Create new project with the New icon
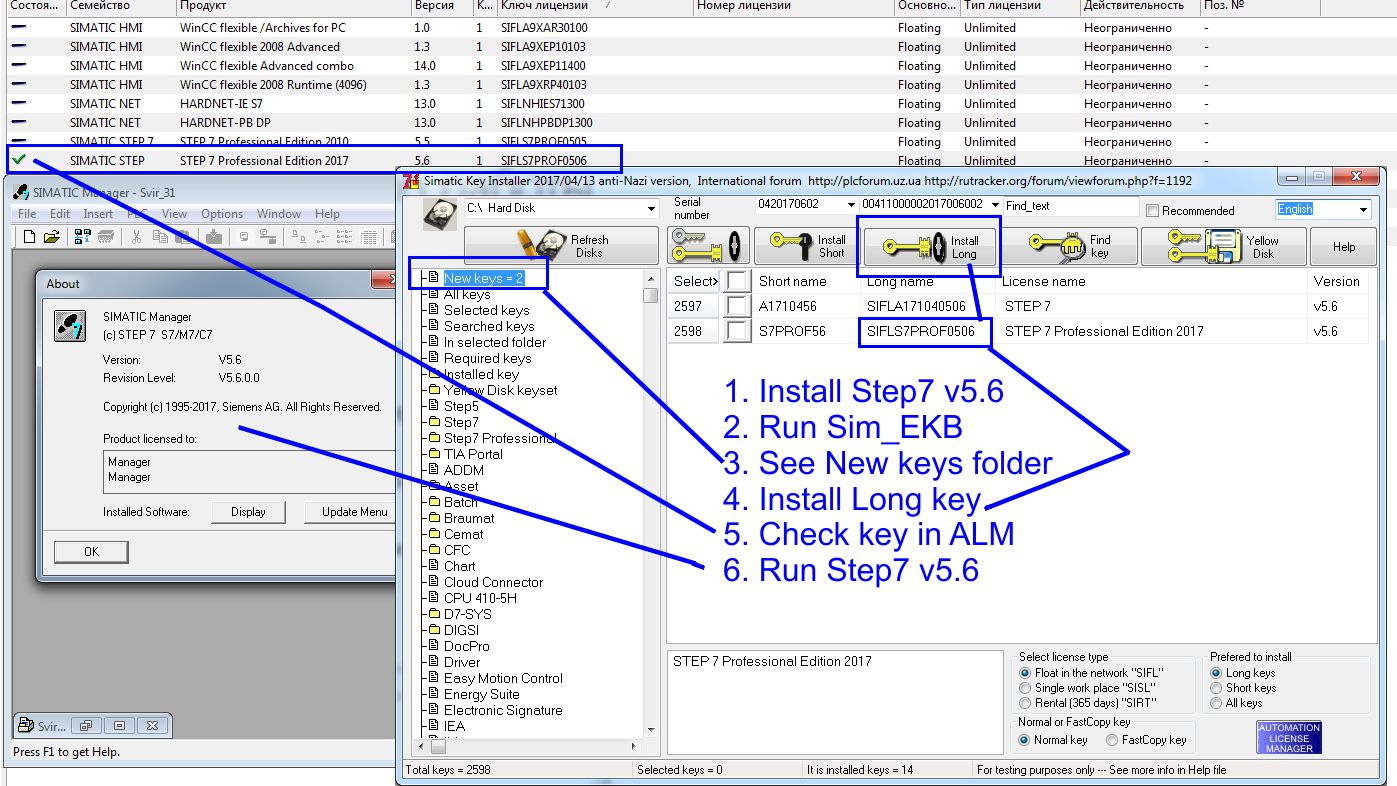This screenshot has width=1397, height=786. 30,235
